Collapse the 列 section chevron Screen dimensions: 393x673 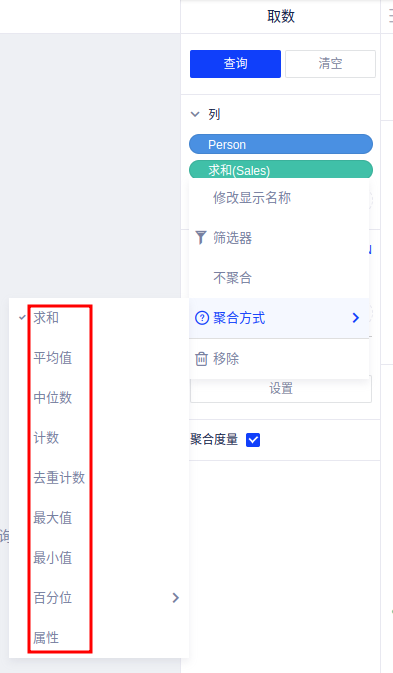[195, 114]
